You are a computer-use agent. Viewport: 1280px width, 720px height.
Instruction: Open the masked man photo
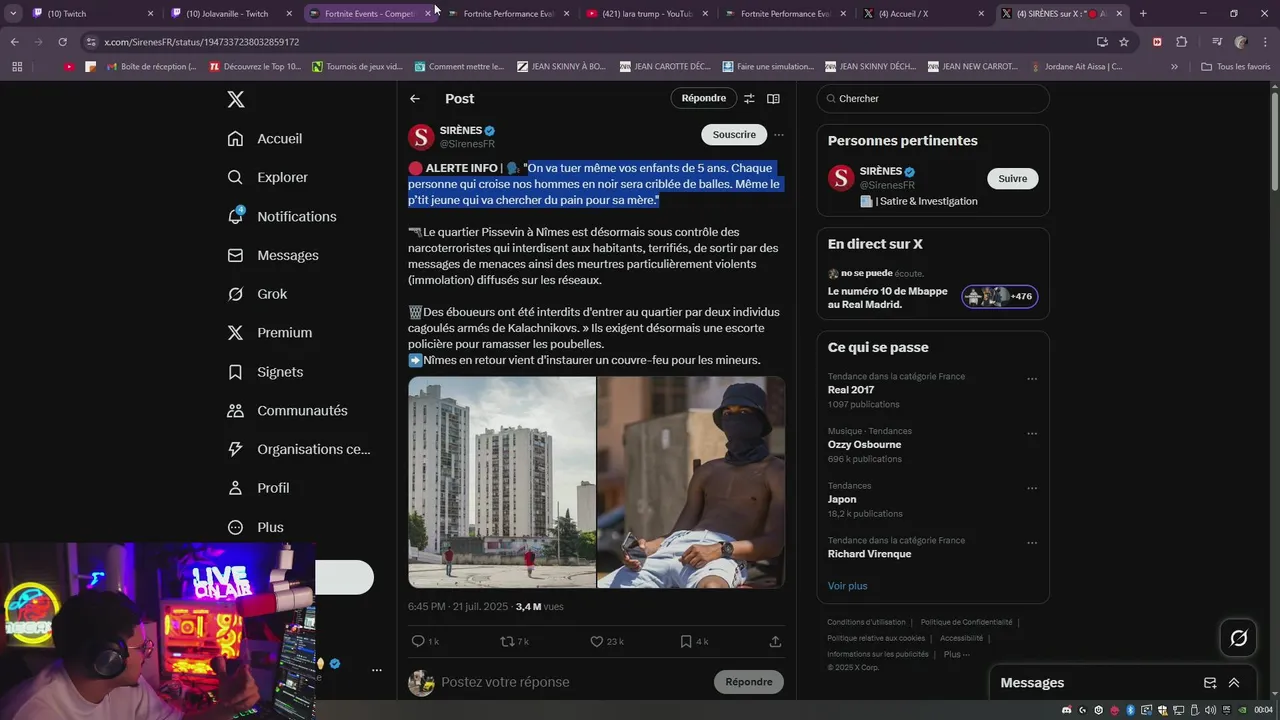[691, 482]
